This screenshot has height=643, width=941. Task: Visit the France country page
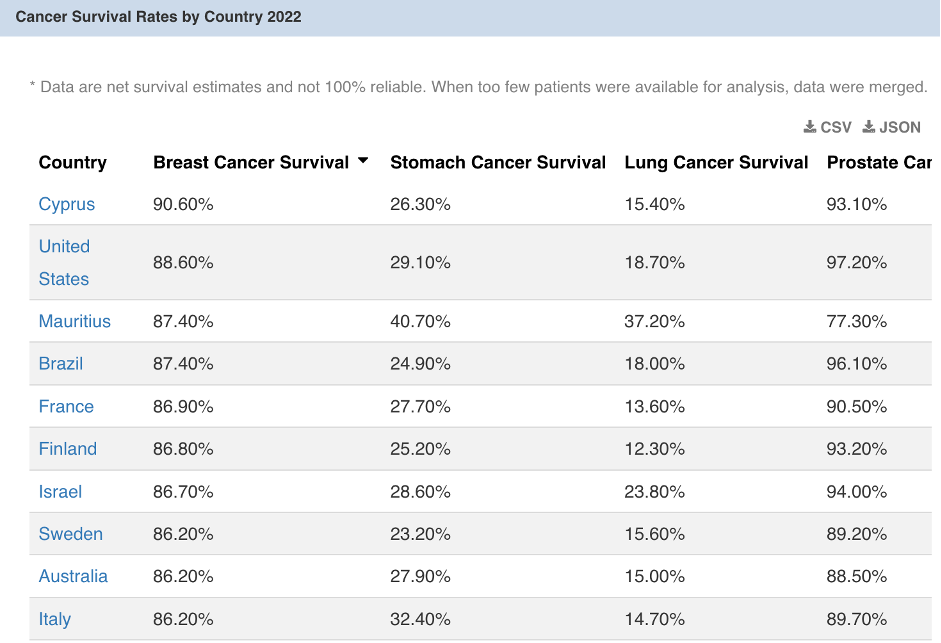click(x=66, y=407)
